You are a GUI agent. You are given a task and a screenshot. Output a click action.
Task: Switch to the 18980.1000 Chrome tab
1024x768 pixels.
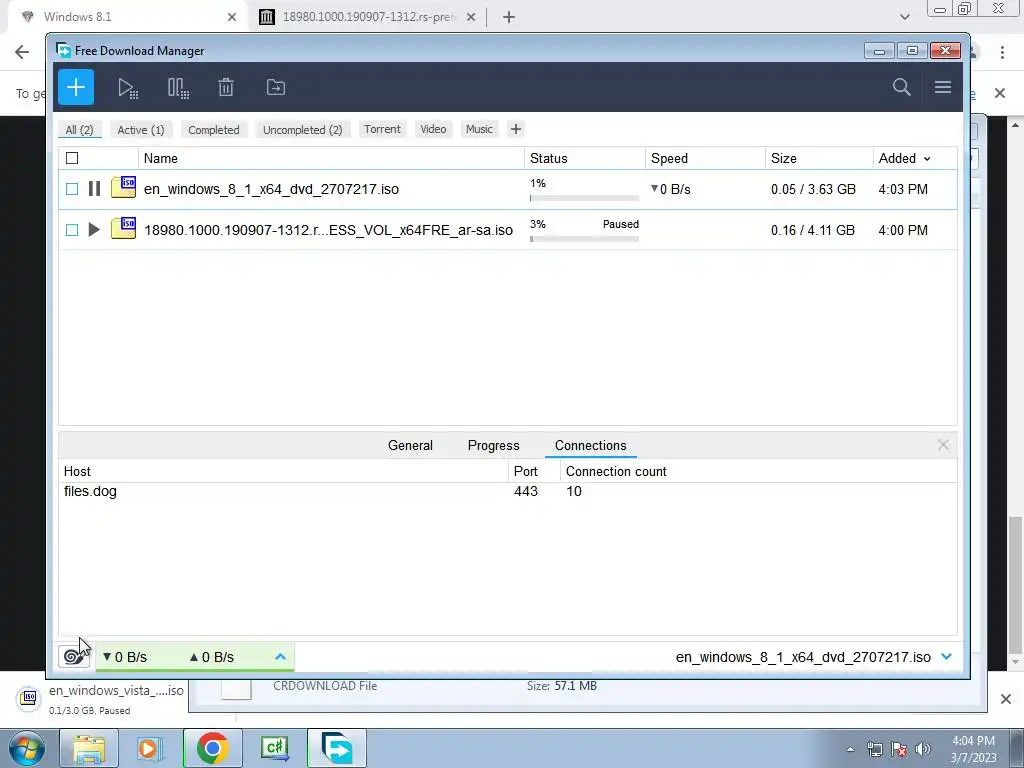368,17
